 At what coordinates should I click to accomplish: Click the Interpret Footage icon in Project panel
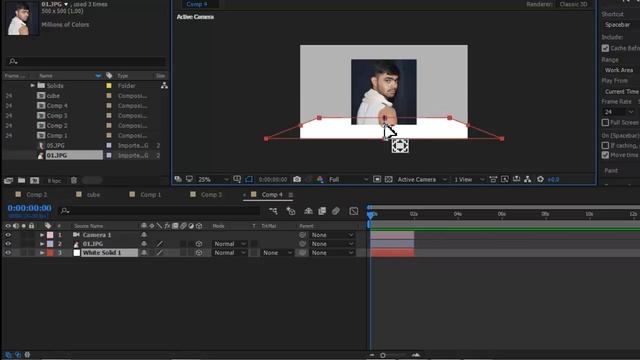click(8, 180)
